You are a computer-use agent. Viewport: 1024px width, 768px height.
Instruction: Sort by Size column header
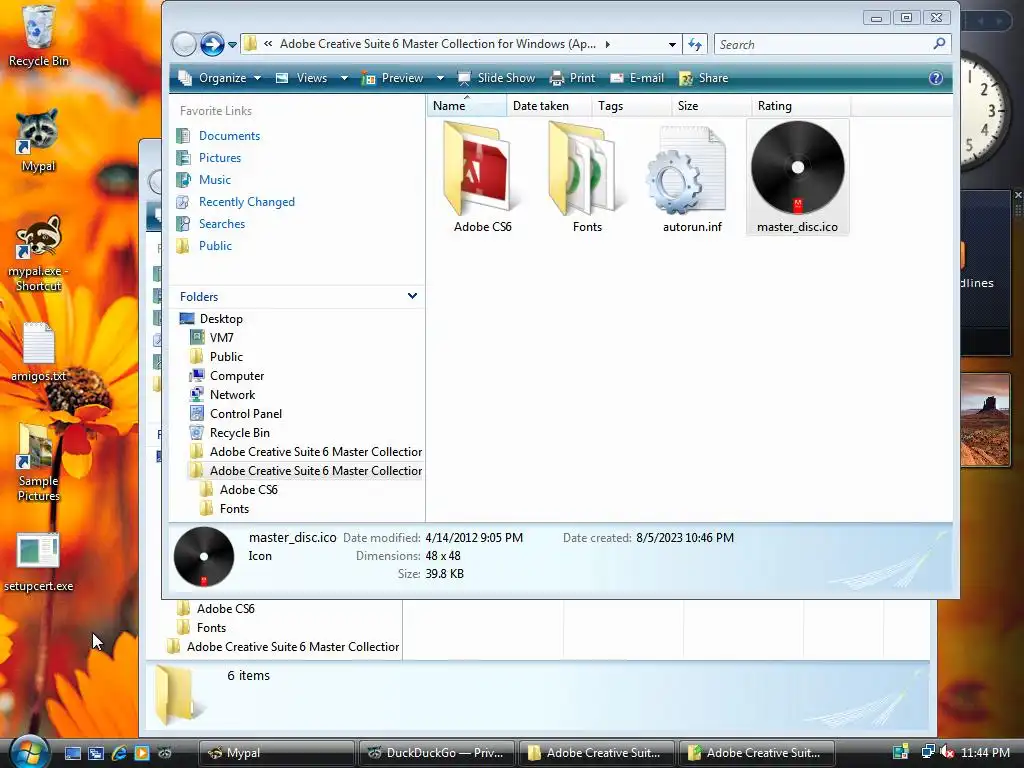click(711, 106)
